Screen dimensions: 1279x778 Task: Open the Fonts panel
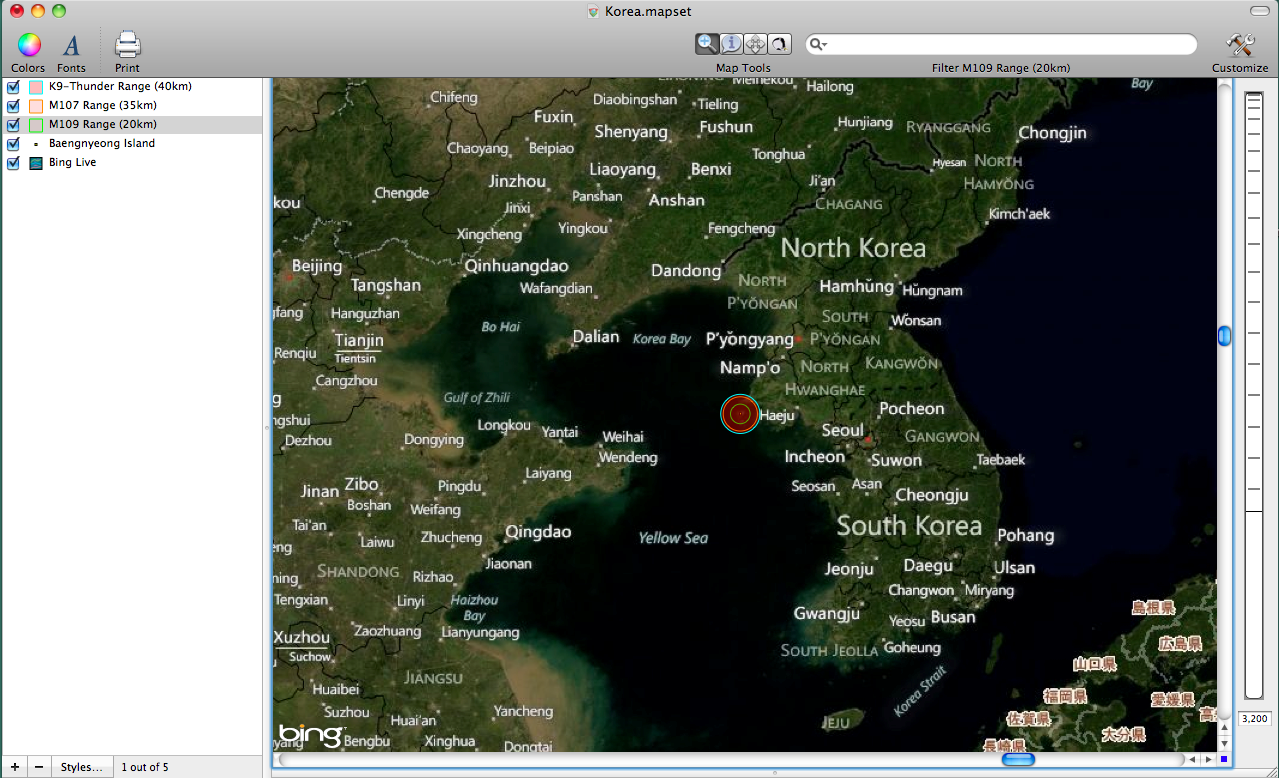click(71, 45)
